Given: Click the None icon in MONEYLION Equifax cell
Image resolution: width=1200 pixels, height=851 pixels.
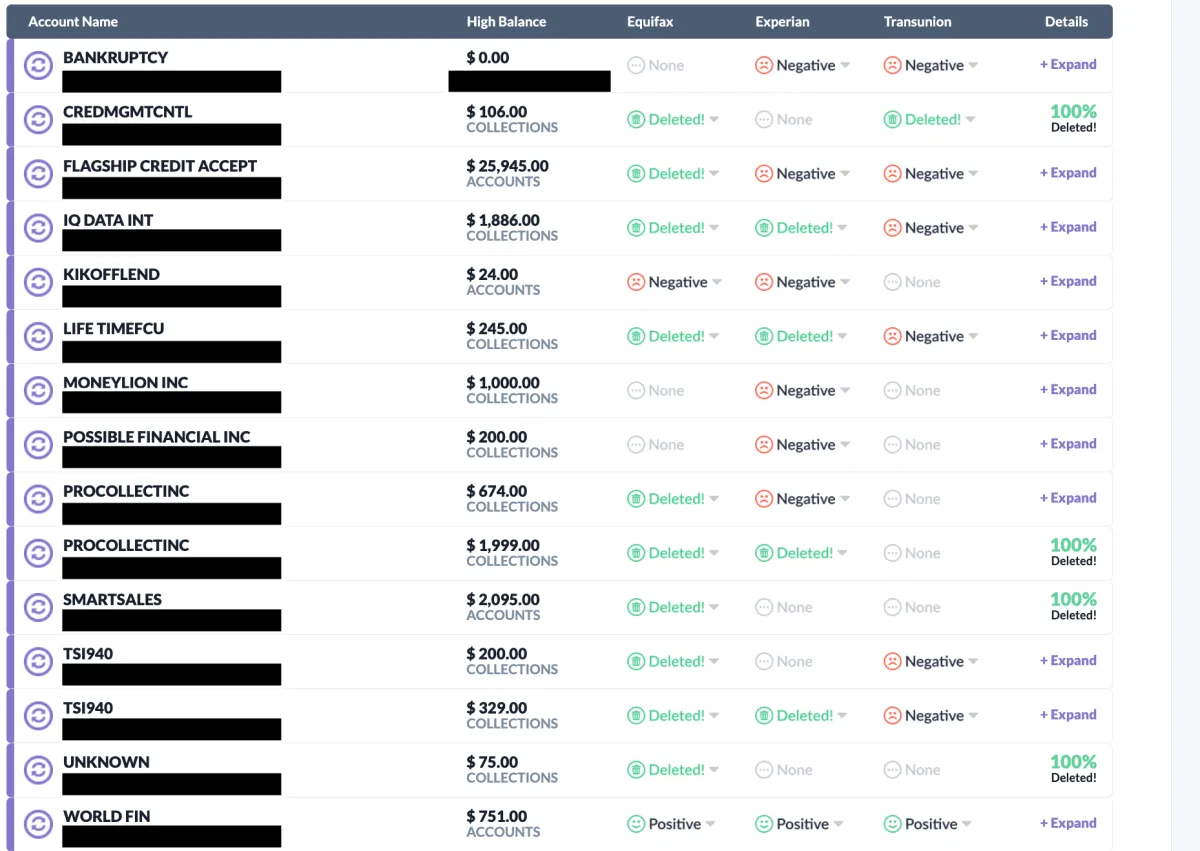Looking at the screenshot, I should click(x=636, y=390).
